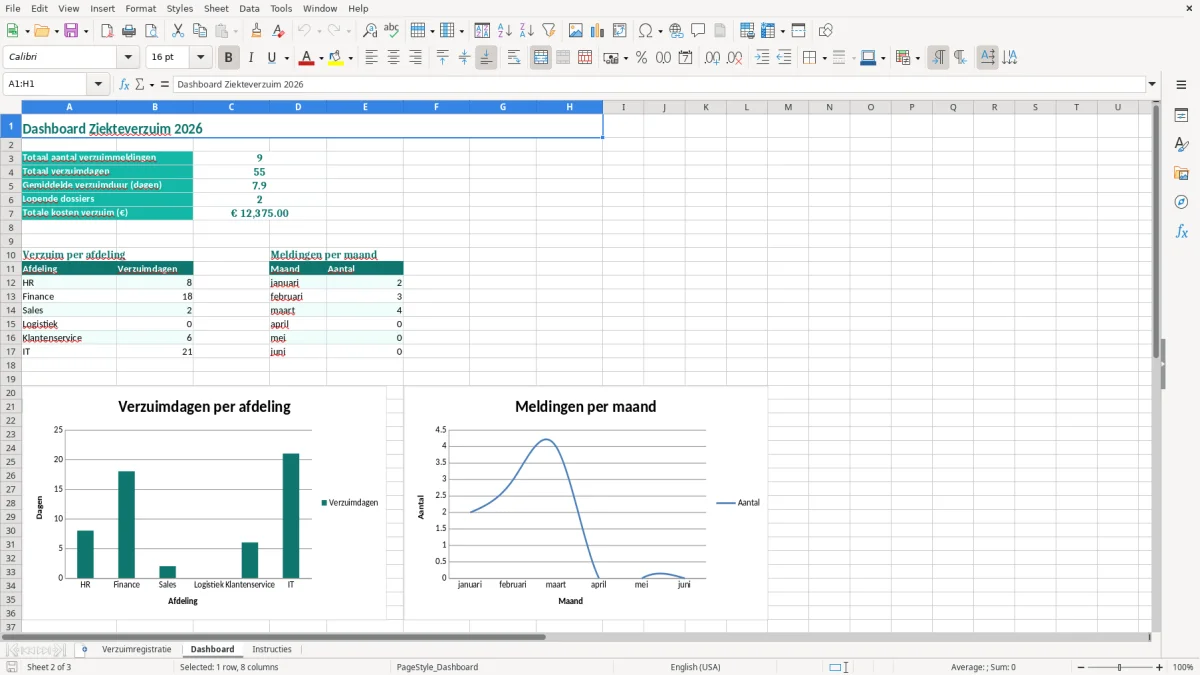Toggle Underline formatting
Screen dimensions: 1200x675
pyautogui.click(x=272, y=58)
